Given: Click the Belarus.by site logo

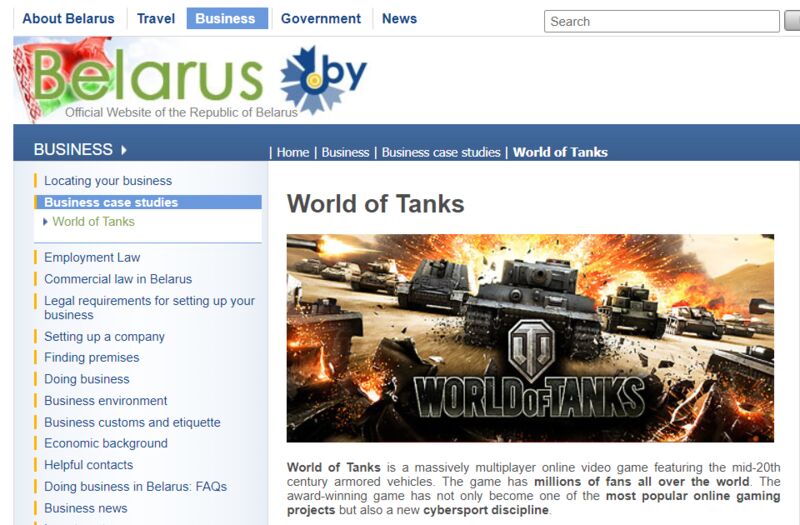Looking at the screenshot, I should tap(190, 80).
